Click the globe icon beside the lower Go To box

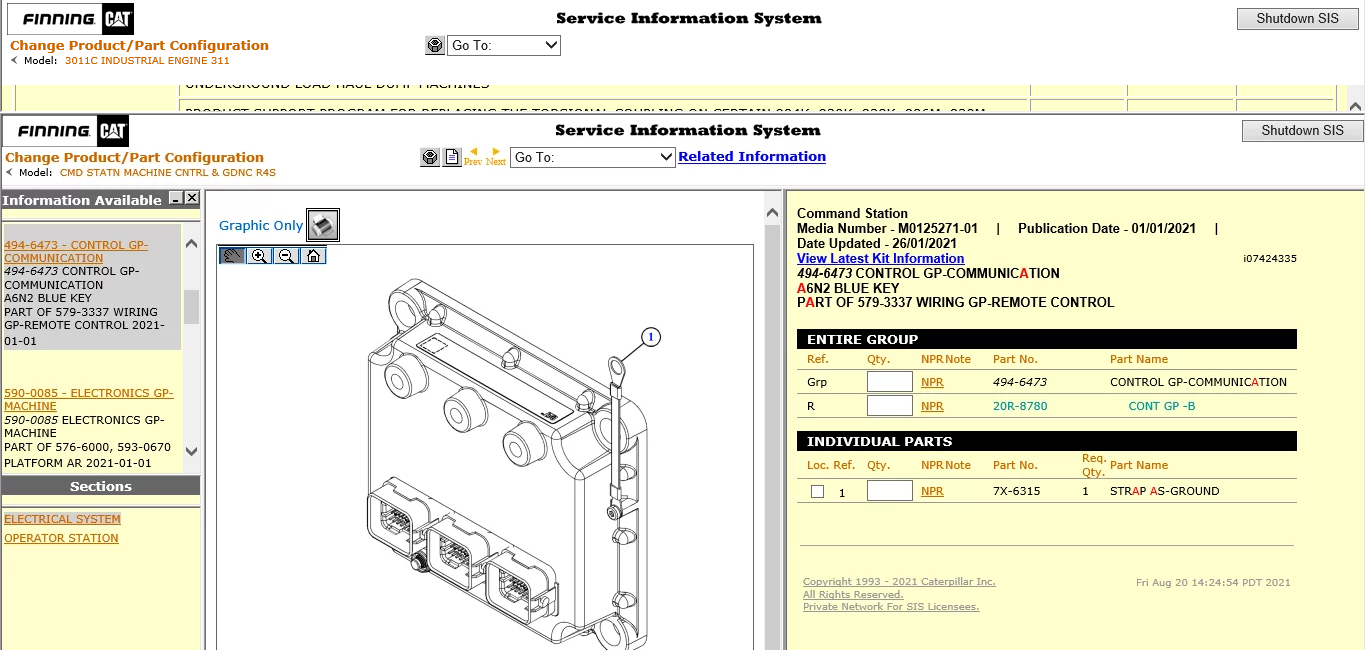pos(430,157)
